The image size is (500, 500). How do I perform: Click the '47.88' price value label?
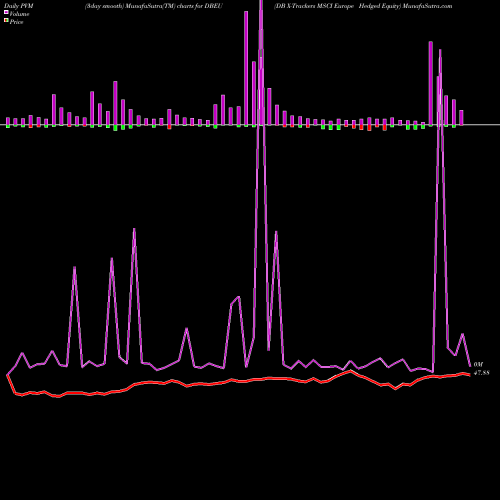coord(481,373)
